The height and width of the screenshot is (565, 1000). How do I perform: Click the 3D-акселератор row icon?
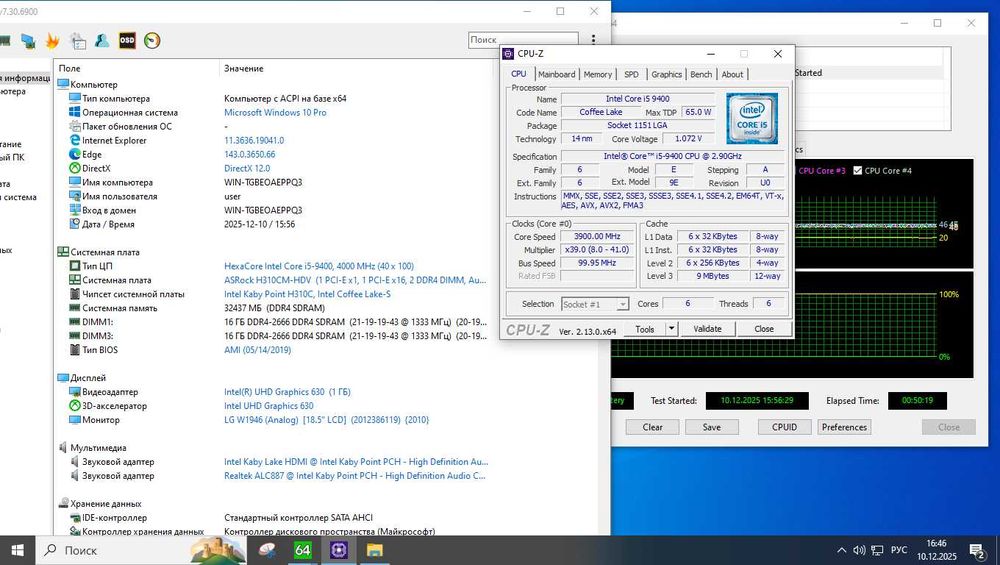pos(75,406)
